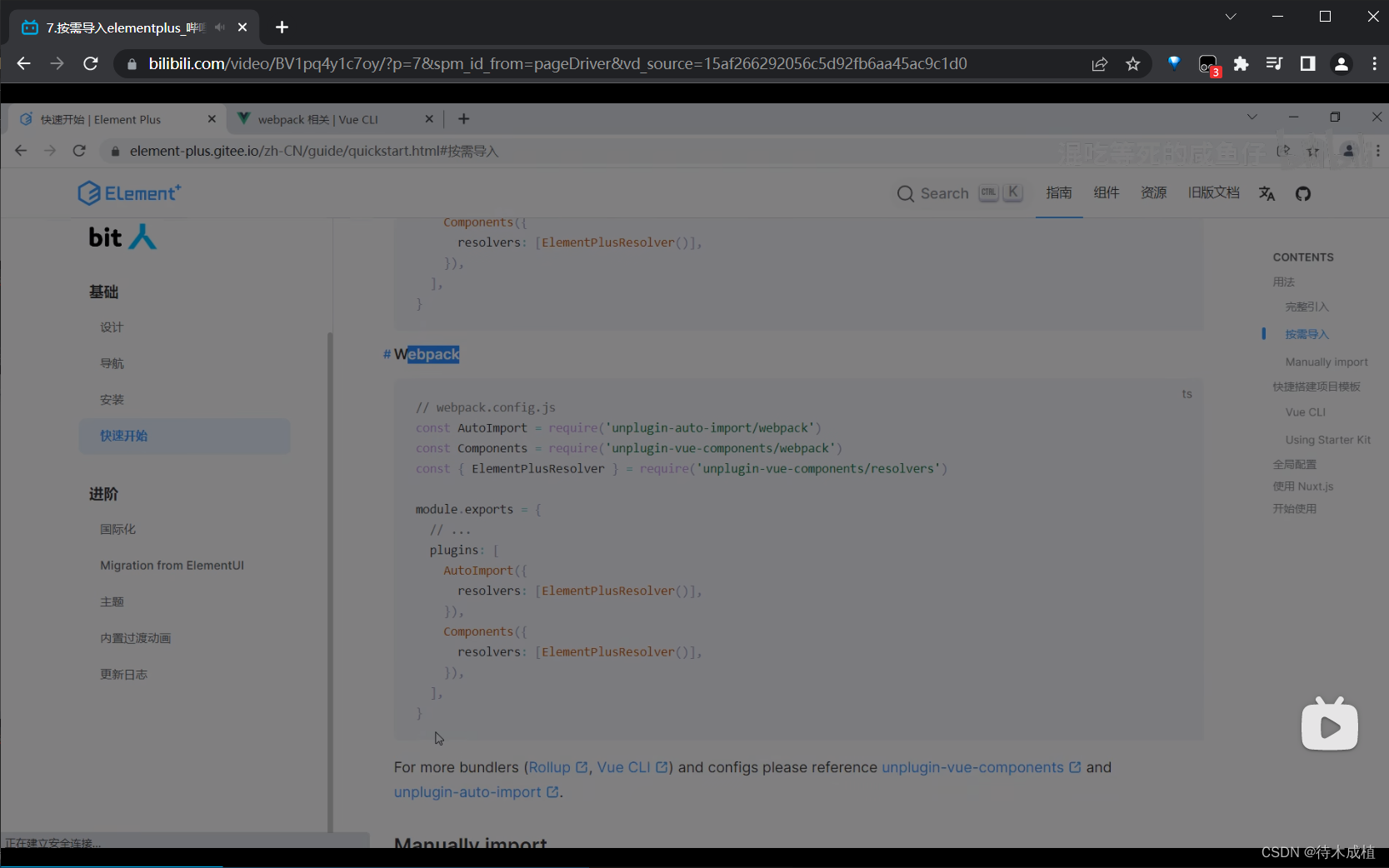Open Chrome three-dot menu
The width and height of the screenshot is (1389, 868).
click(1375, 63)
